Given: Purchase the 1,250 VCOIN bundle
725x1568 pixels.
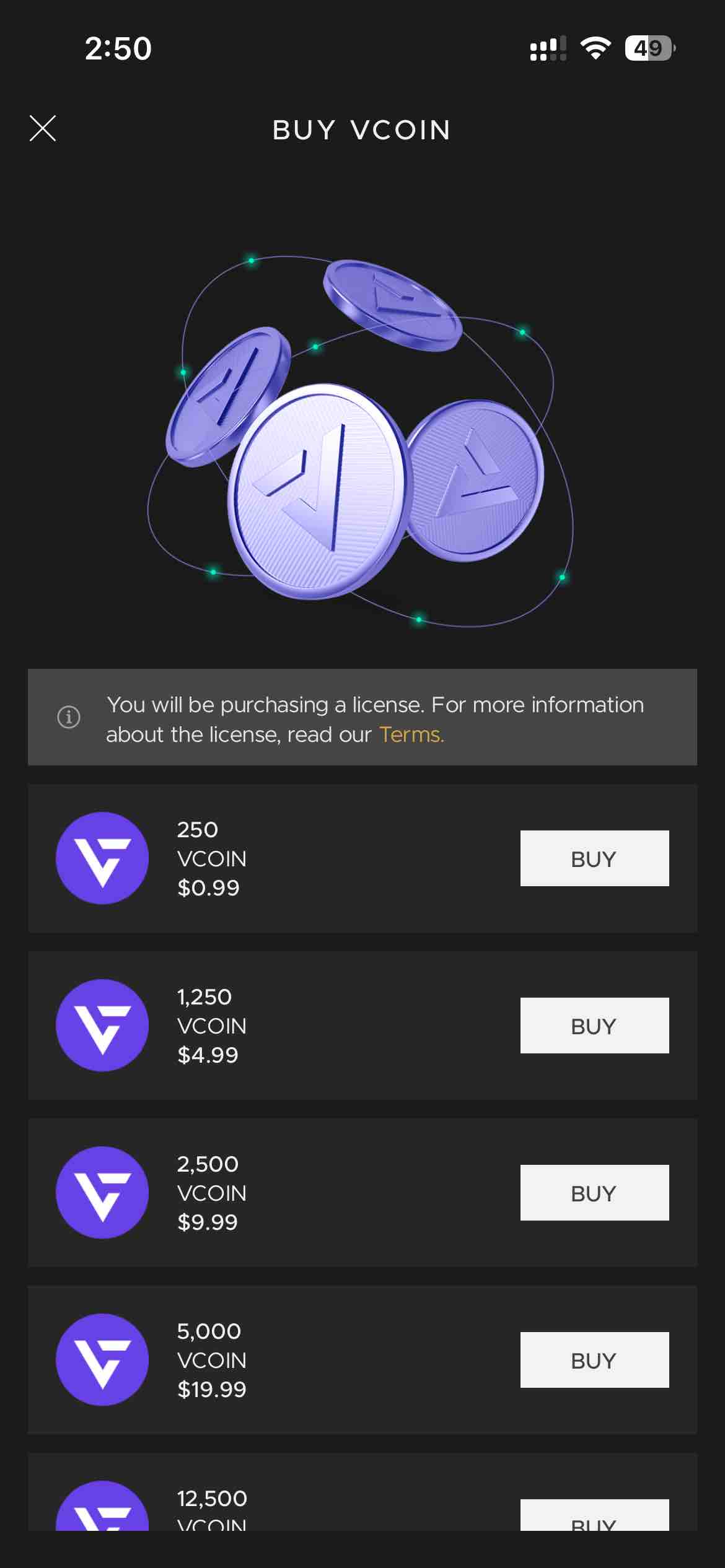Looking at the screenshot, I should pos(594,1025).
